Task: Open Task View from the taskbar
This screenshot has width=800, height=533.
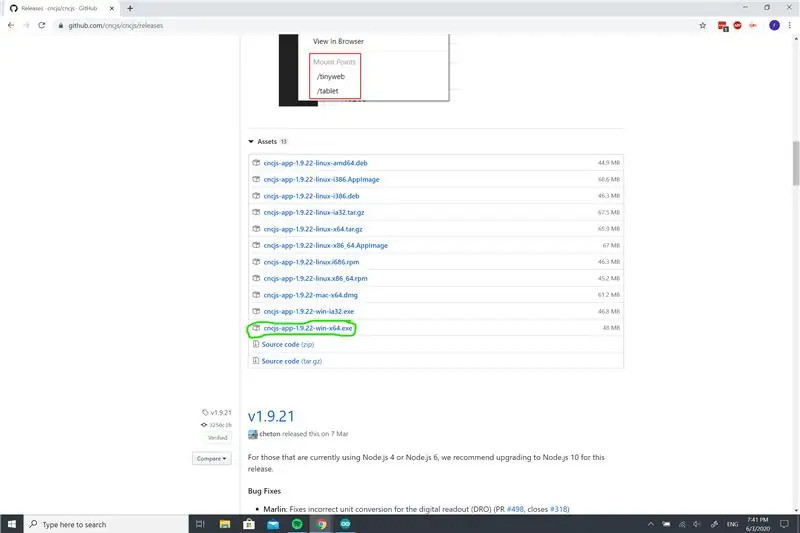Action: click(201, 524)
